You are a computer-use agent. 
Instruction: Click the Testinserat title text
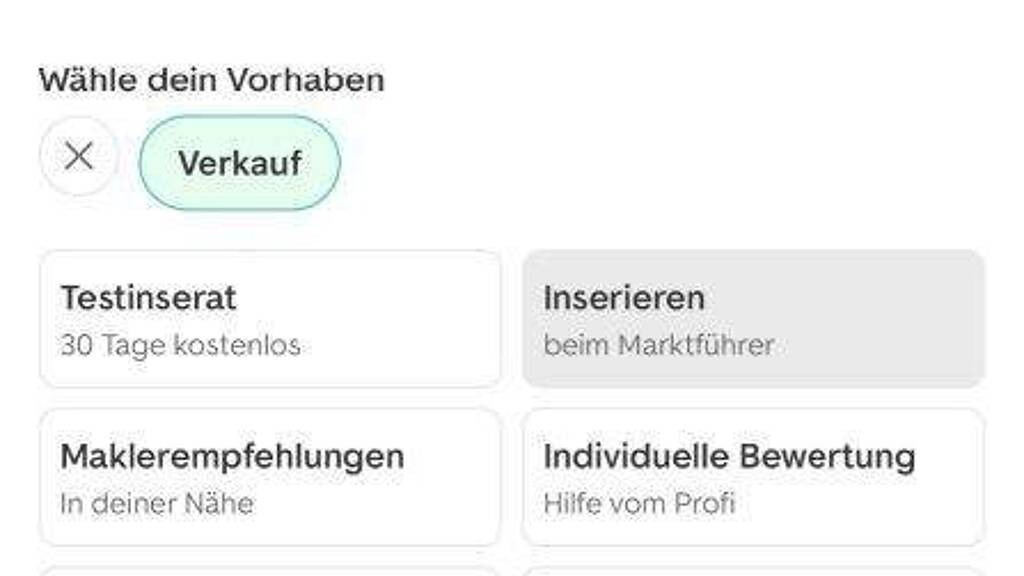tap(148, 298)
